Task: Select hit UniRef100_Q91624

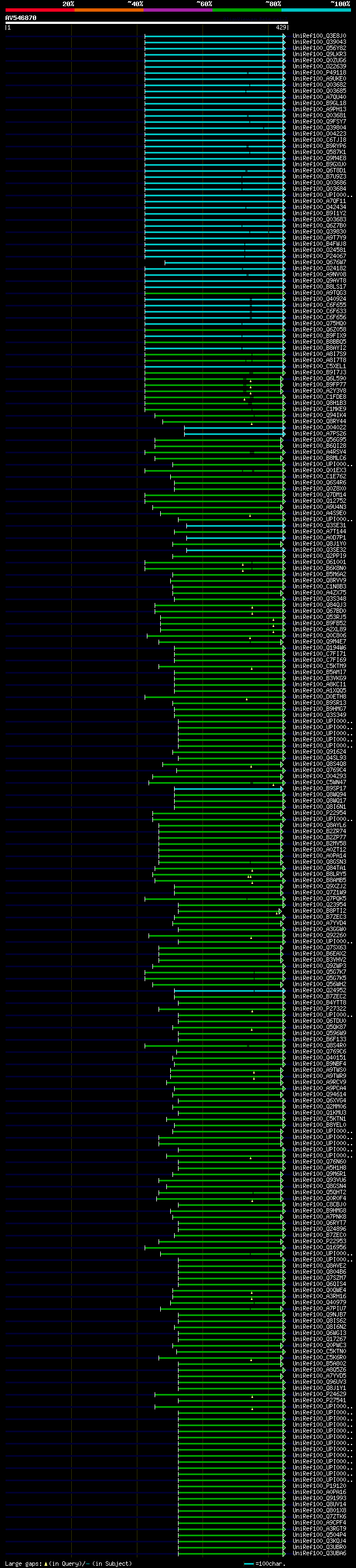Action: coord(319,752)
